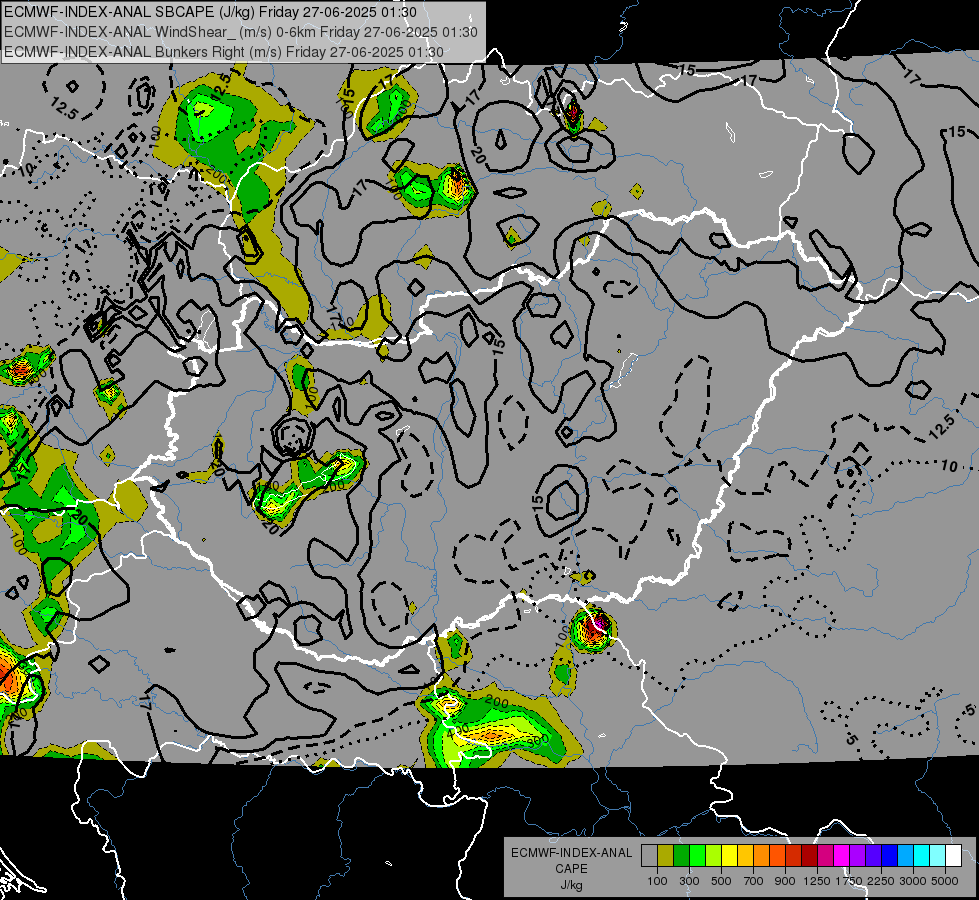Click the CAPE label in the legend
The height and width of the screenshot is (900, 979).
point(571,869)
